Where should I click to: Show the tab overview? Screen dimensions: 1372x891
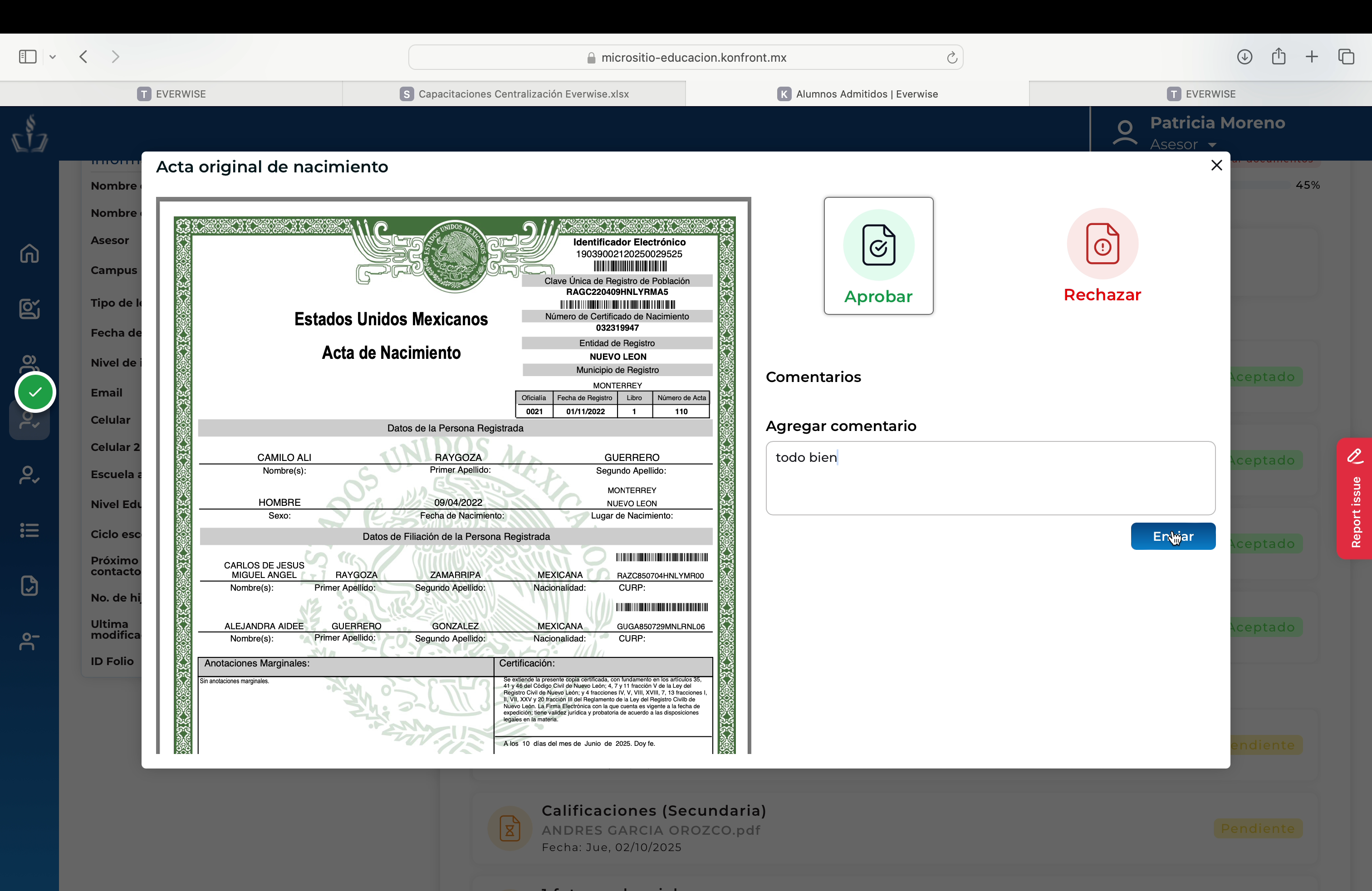tap(1346, 56)
